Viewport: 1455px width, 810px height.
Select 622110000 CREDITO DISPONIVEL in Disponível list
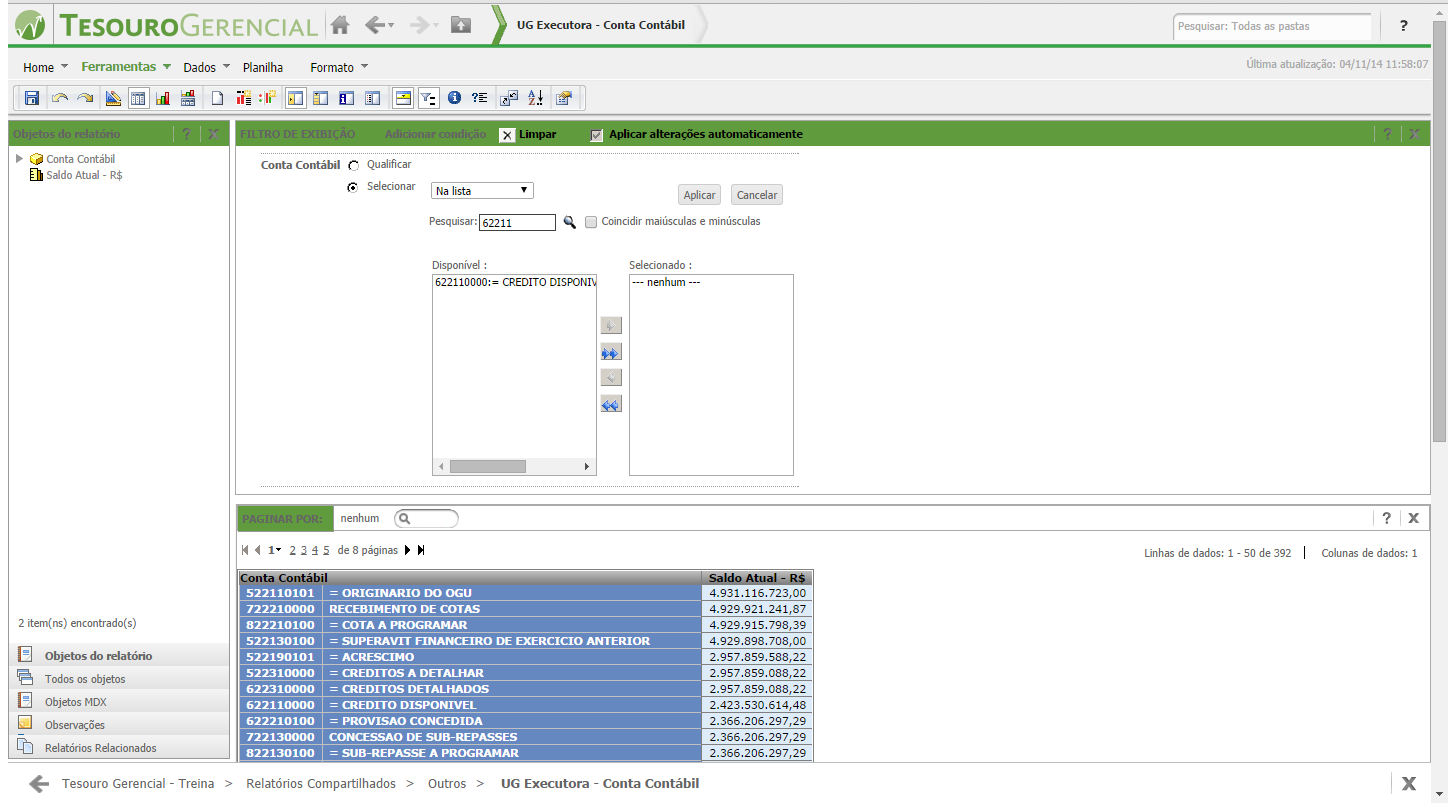514,283
